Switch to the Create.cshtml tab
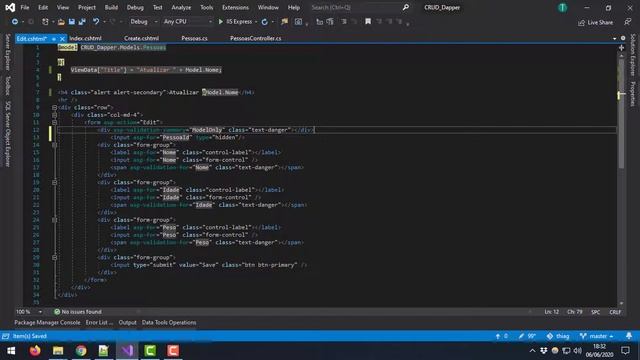The width and height of the screenshot is (640, 360). coord(142,38)
